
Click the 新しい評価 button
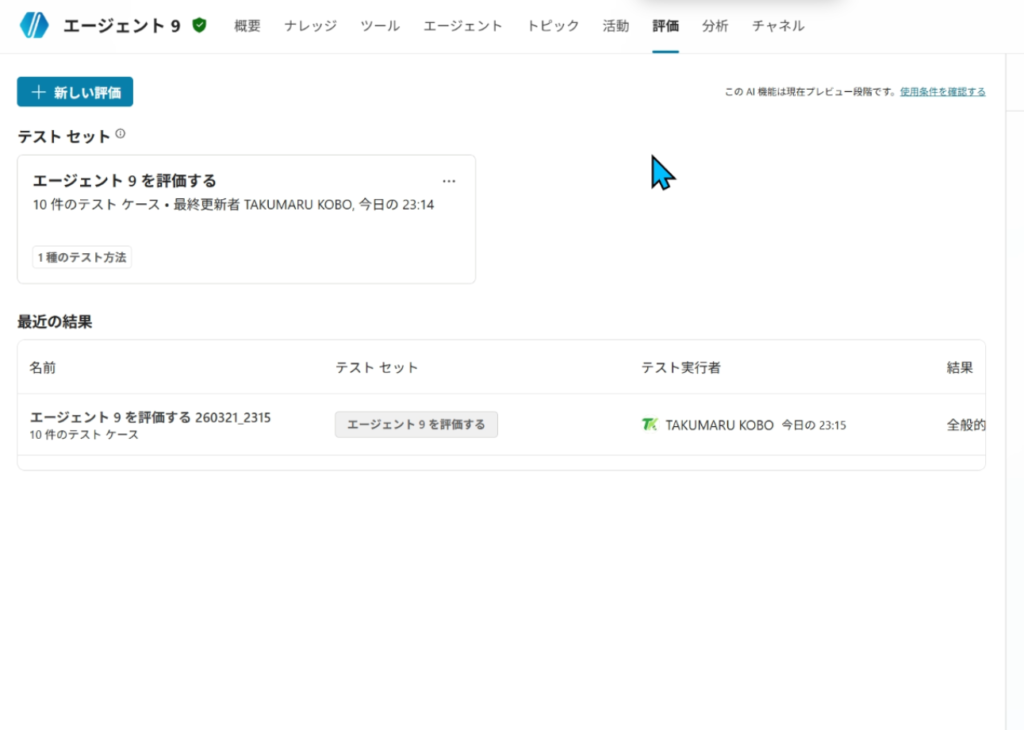click(x=75, y=92)
